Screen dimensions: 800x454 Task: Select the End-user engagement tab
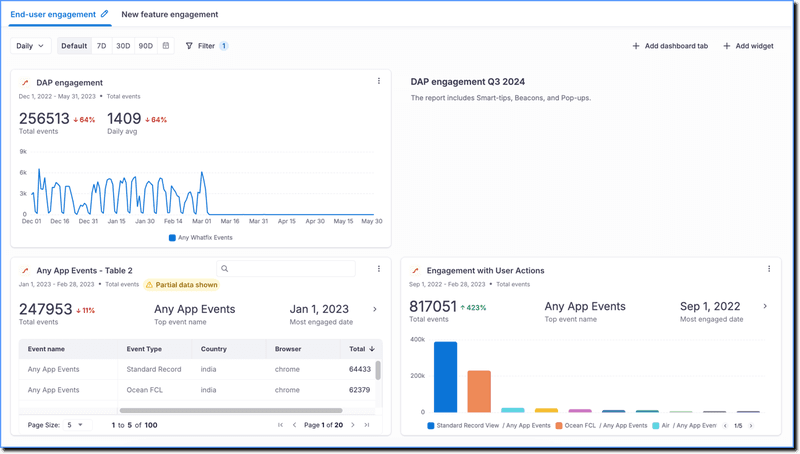pos(52,14)
